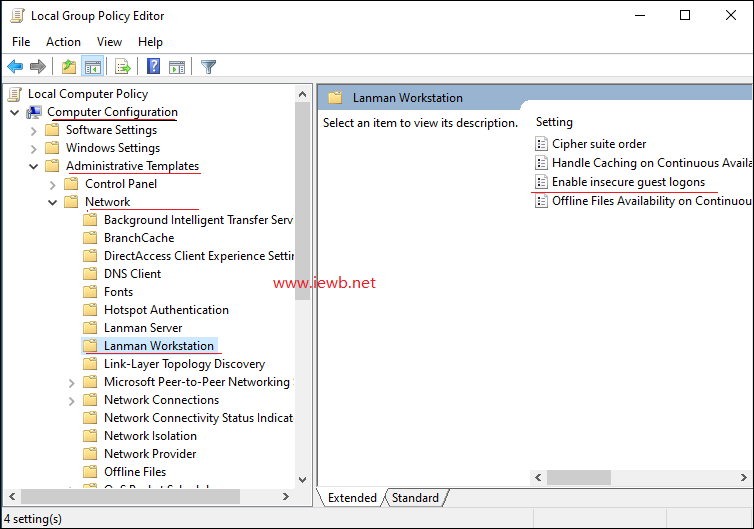
Task: Click the Network Provider folder icon
Action: click(x=90, y=454)
